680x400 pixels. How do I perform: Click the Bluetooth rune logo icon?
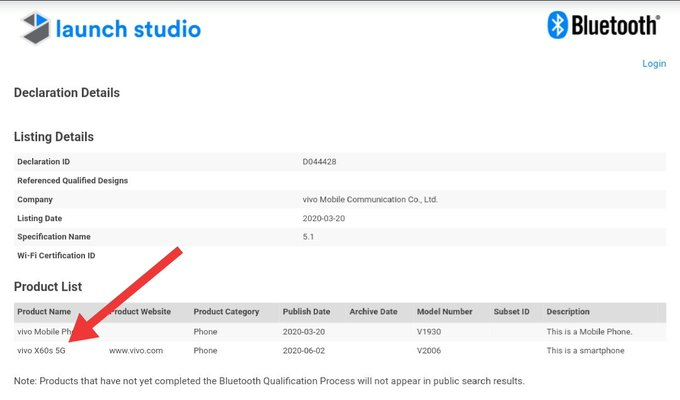tap(557, 25)
